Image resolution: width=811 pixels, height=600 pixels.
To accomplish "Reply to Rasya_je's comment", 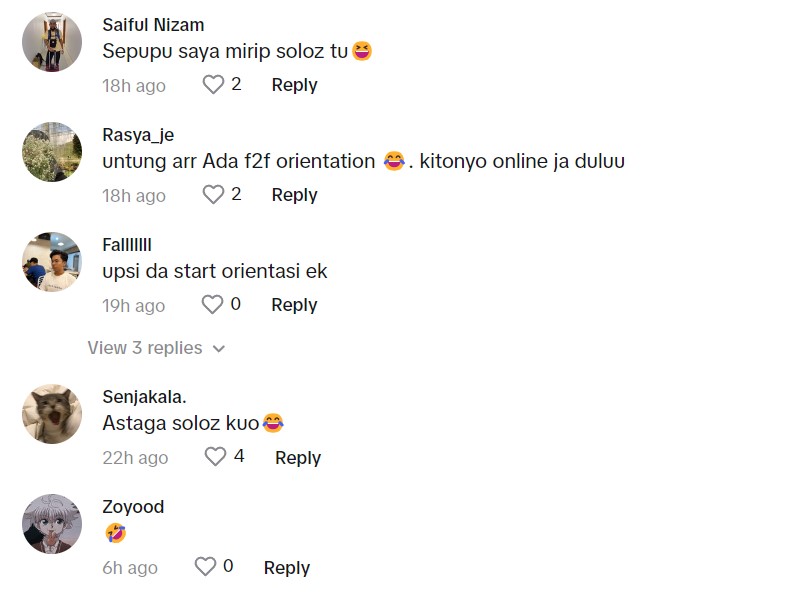I will coord(294,195).
